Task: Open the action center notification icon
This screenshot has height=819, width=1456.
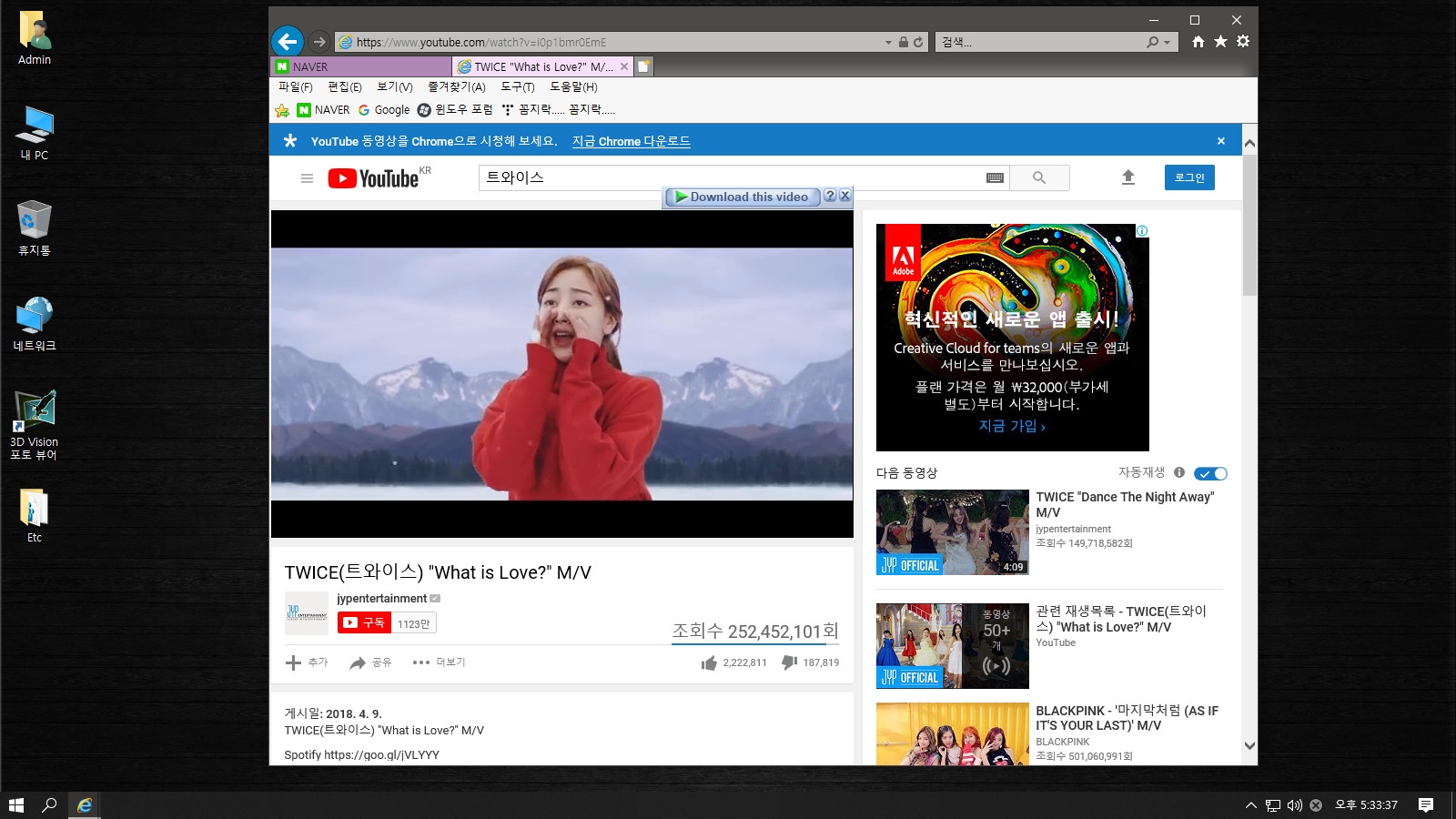Action: click(1426, 805)
